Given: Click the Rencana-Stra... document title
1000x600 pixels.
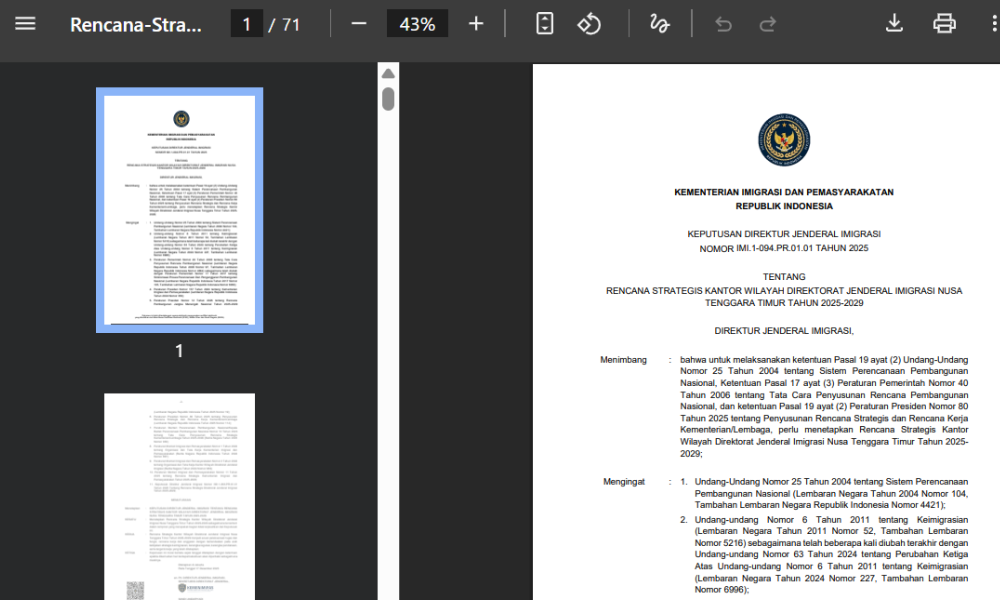Looking at the screenshot, I should coord(135,25).
